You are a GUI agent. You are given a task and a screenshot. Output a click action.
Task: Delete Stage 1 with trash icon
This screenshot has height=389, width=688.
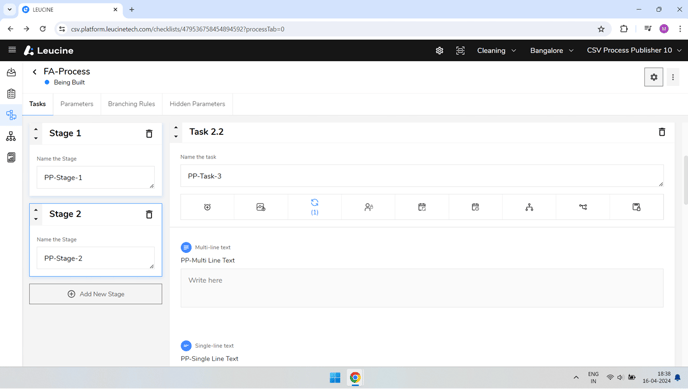149,134
